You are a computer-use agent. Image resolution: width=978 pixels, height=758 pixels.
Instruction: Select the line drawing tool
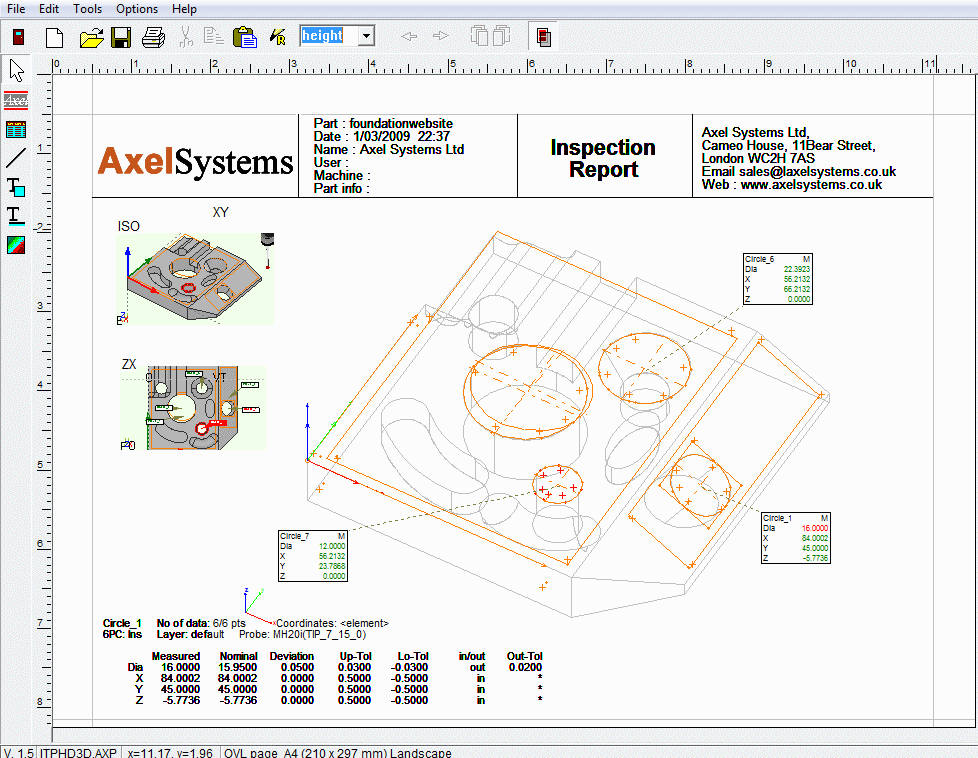tap(16, 158)
